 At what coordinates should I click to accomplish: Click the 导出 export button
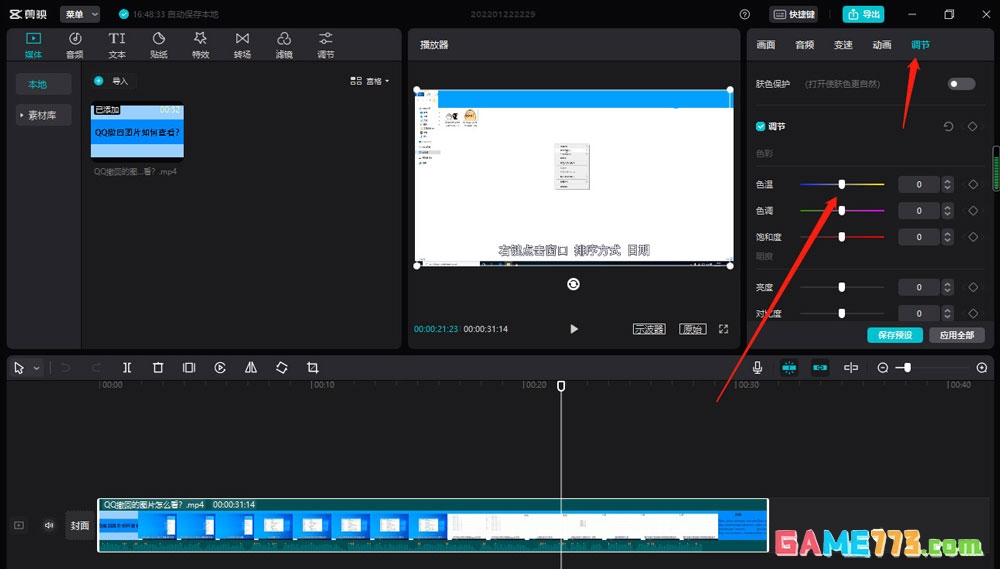(x=863, y=14)
